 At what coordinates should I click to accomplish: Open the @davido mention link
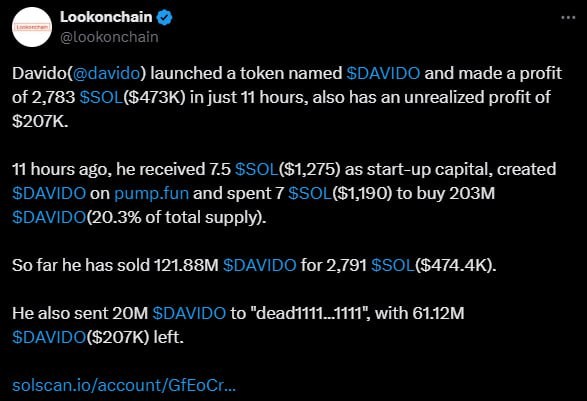(106, 73)
